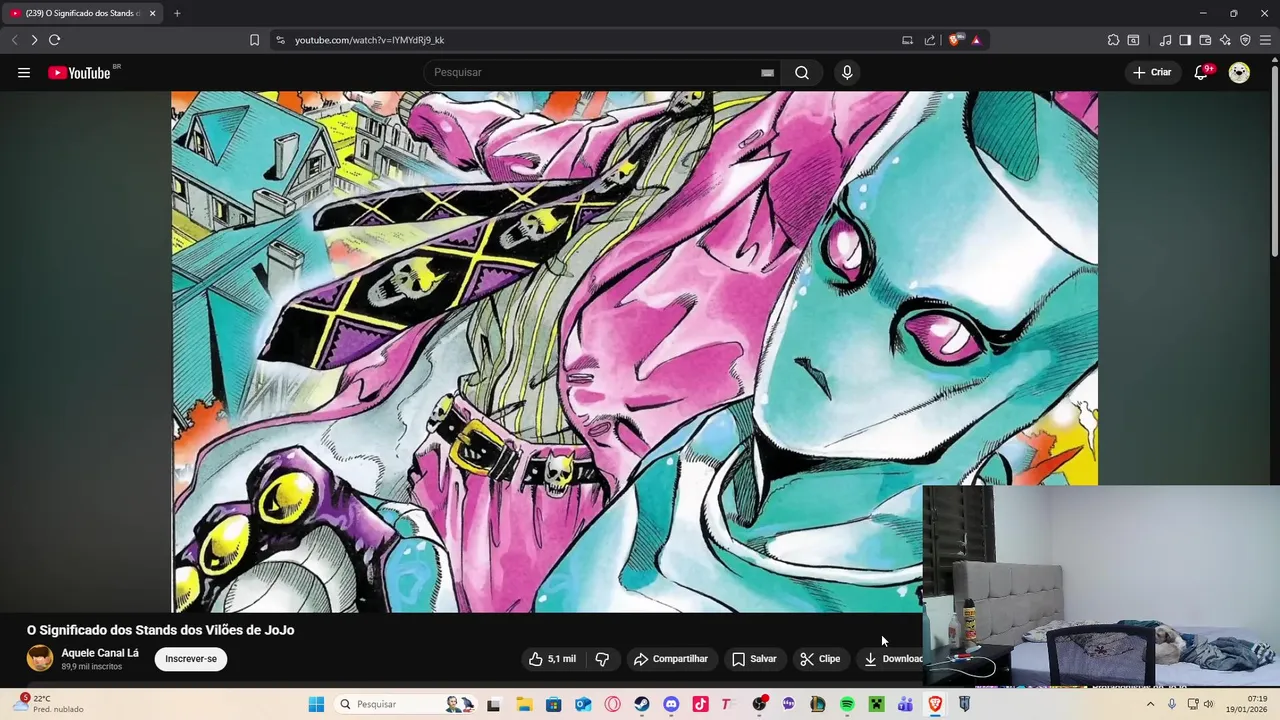Open Discord from the taskbar
1280x720 pixels.
pyautogui.click(x=671, y=704)
